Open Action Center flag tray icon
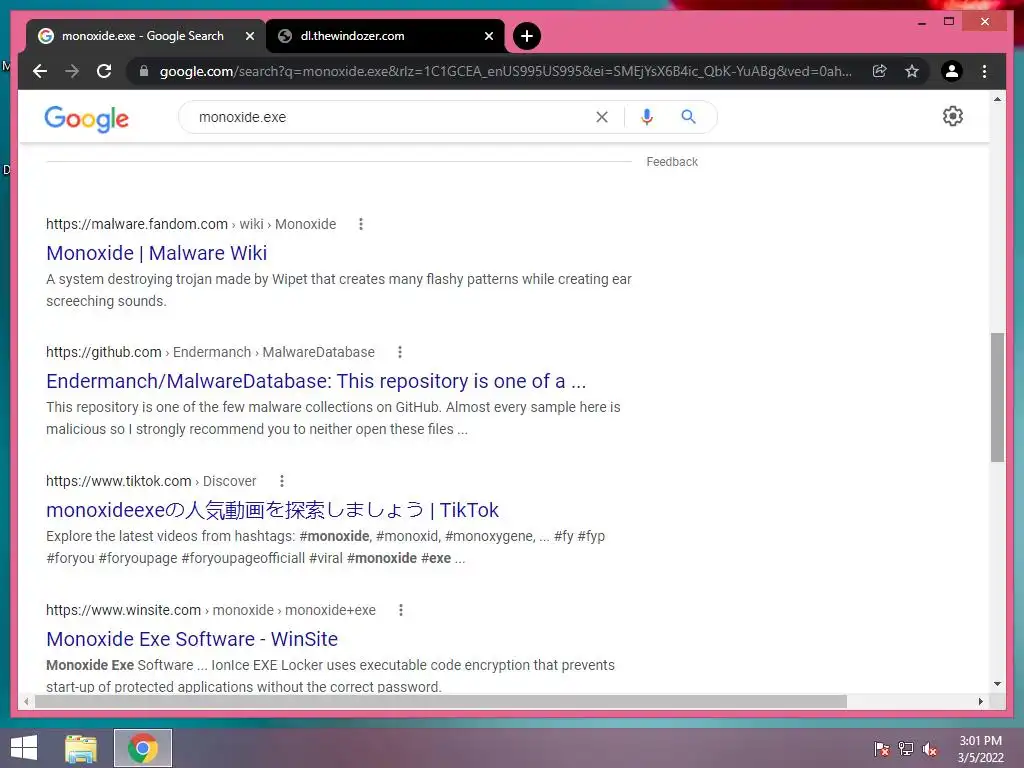This screenshot has width=1024, height=768. pyautogui.click(x=882, y=749)
